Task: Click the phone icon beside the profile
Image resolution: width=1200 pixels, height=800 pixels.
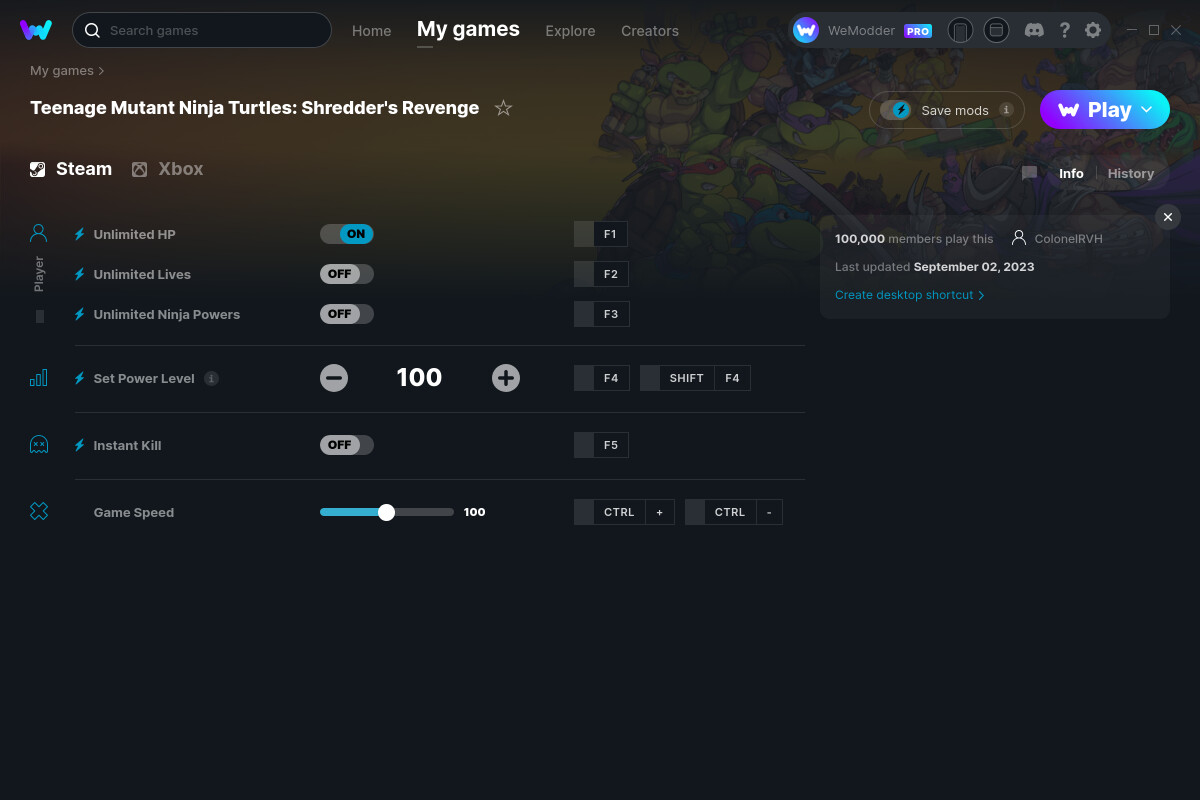Action: click(960, 30)
